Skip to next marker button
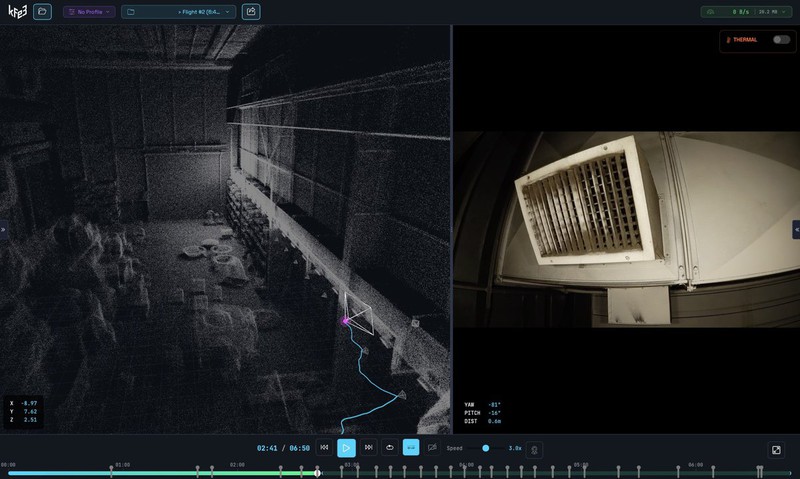Screen dimensions: 800x479 pyautogui.click(x=369, y=448)
